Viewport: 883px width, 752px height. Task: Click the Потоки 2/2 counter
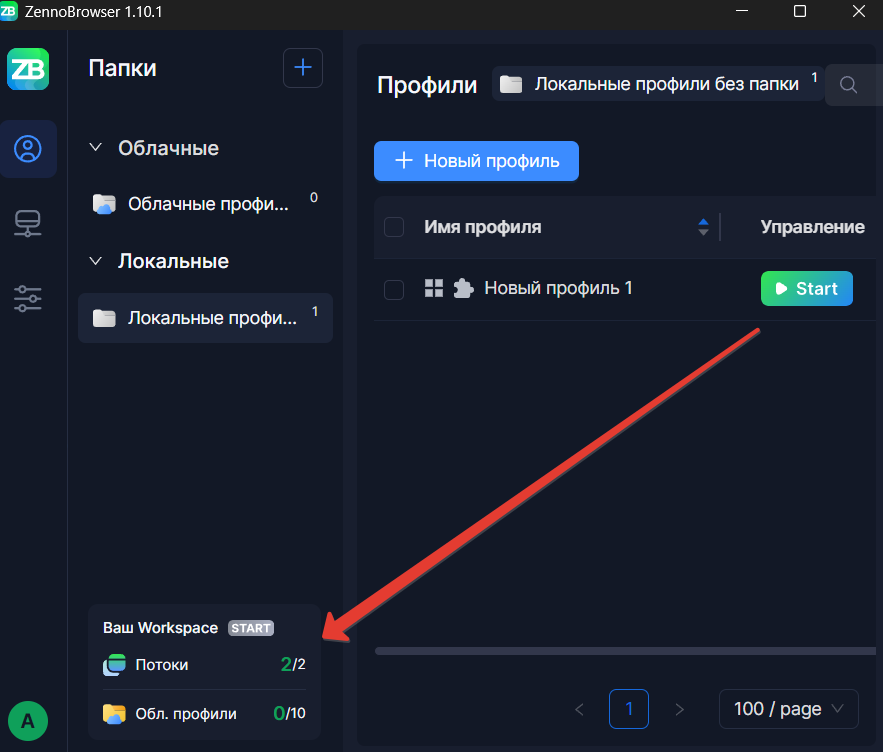tap(293, 664)
